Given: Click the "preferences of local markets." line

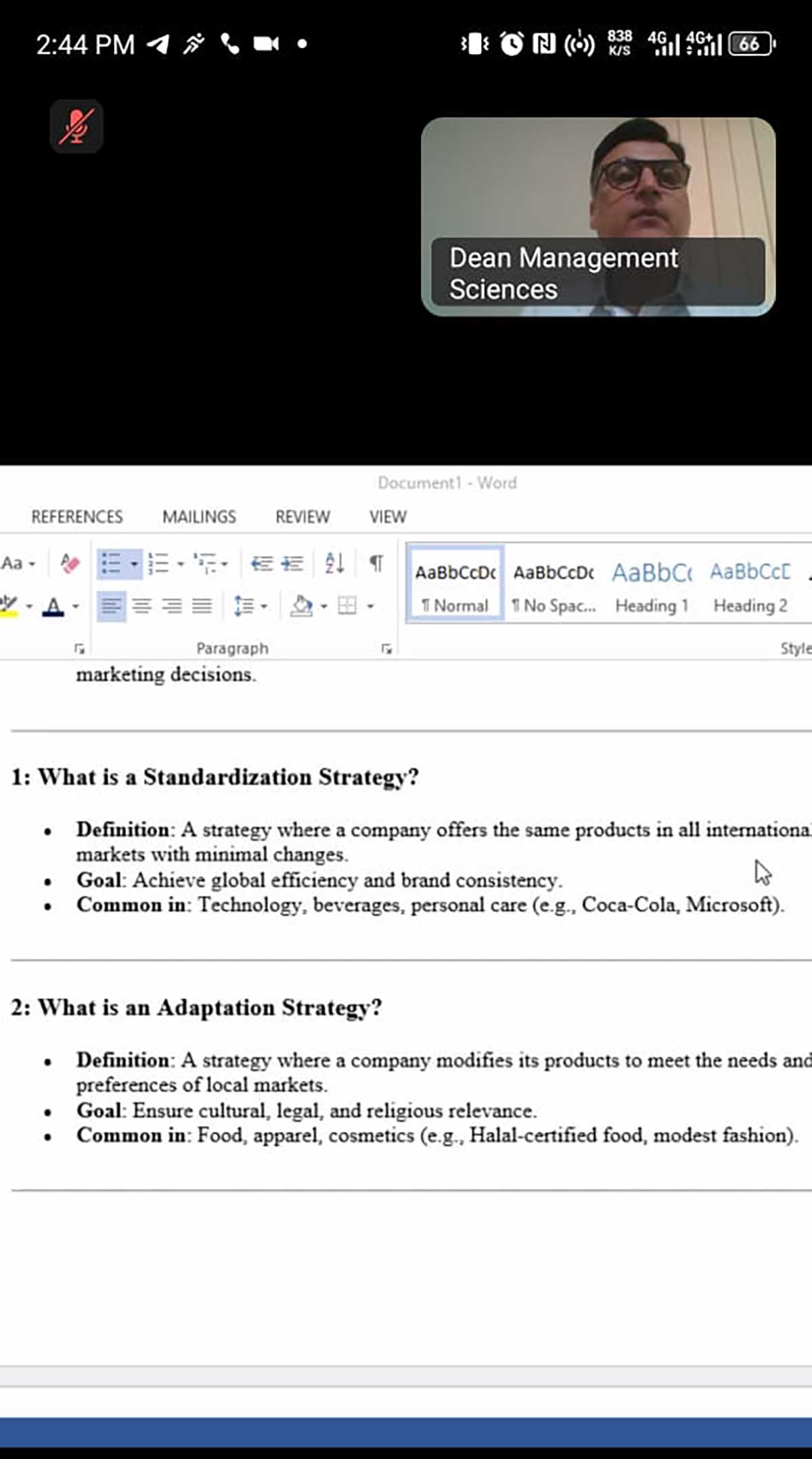Looking at the screenshot, I should point(202,1085).
